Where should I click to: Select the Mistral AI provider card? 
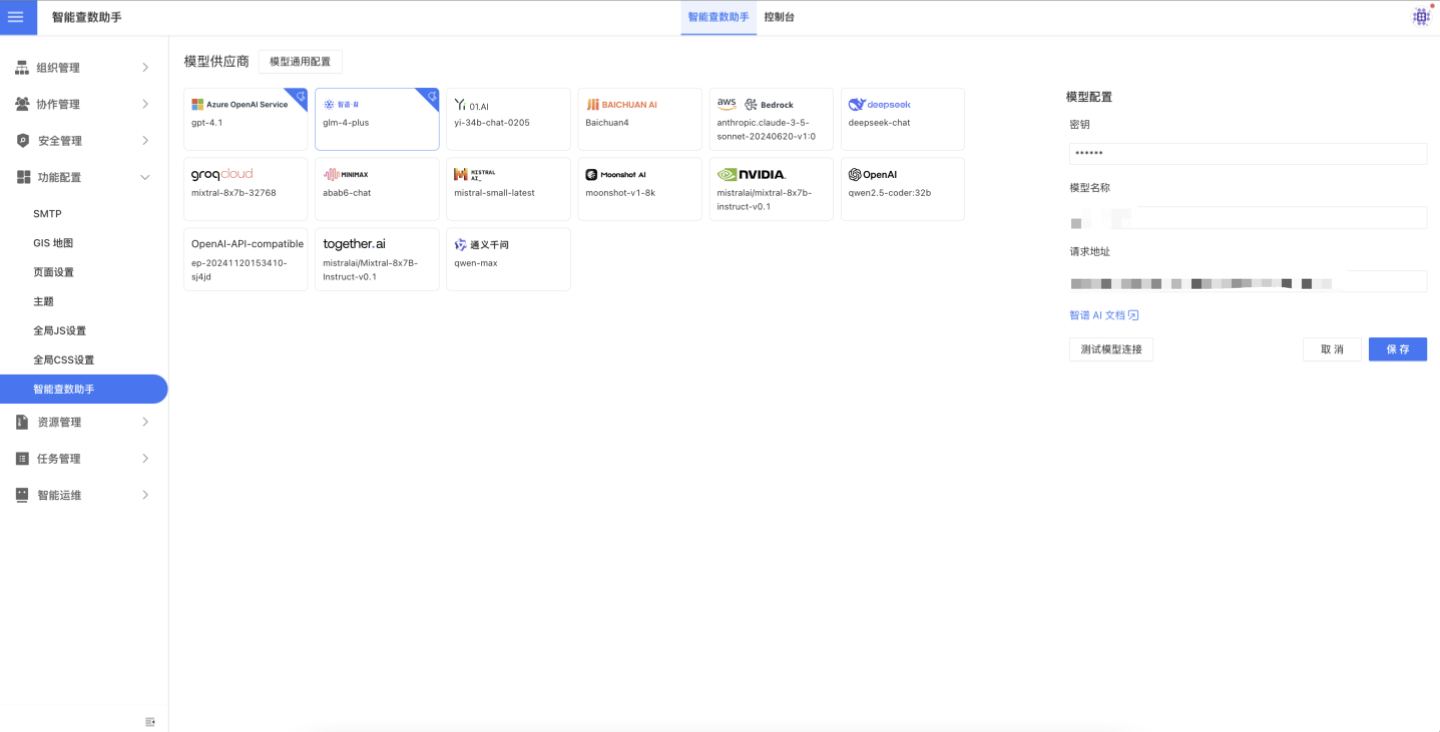click(x=508, y=189)
